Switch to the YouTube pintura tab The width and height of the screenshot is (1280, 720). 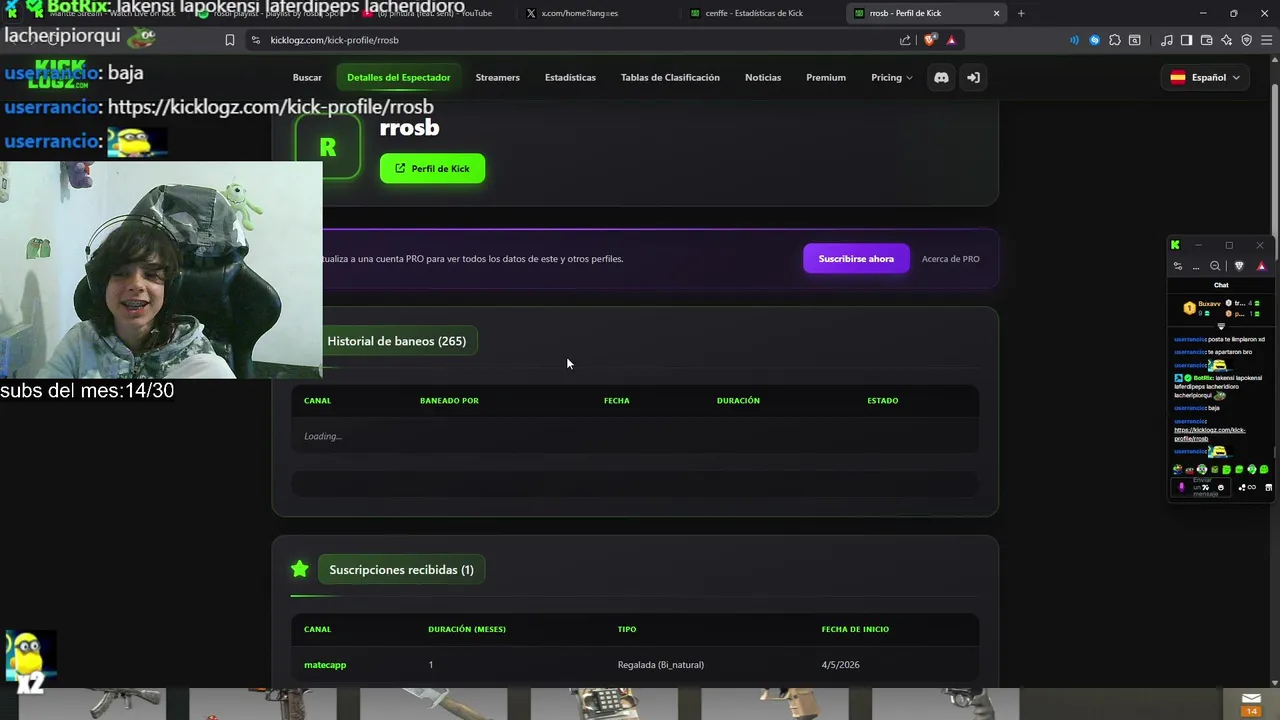pos(435,13)
